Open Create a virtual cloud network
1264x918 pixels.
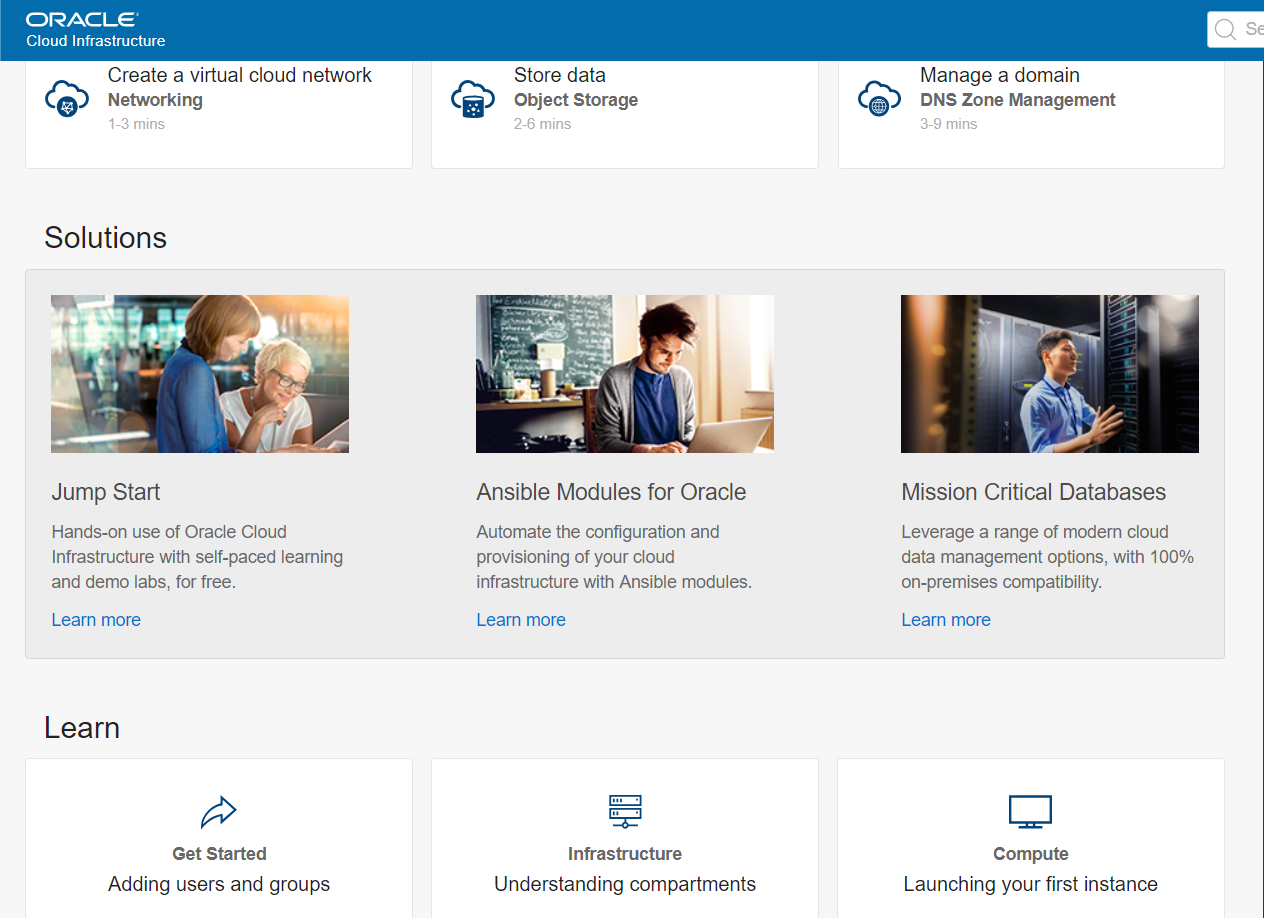[x=239, y=75]
